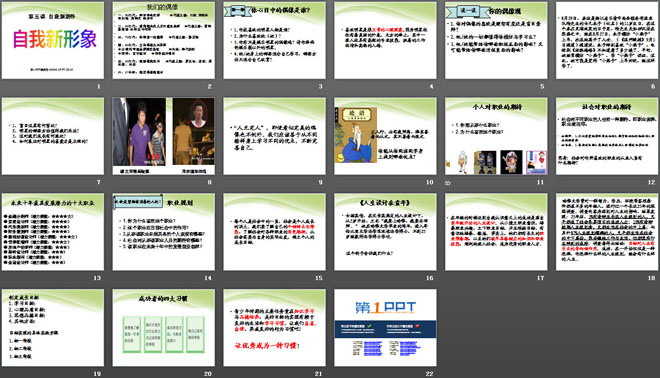Screen dimensions: 660x378
Task: Select slide 14 titled 职业规划
Action: click(x=164, y=232)
